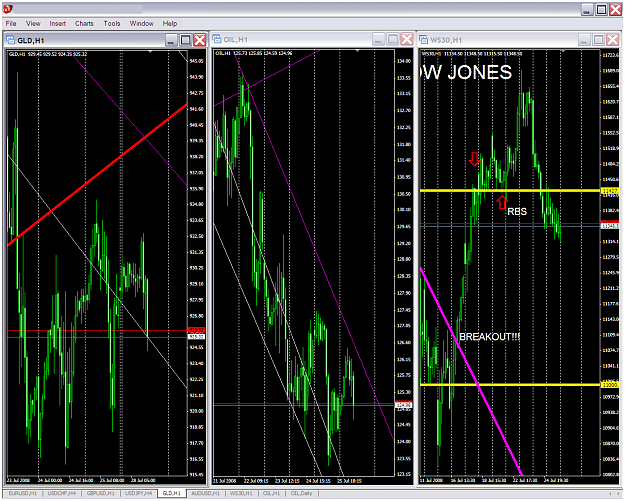
Task: Select the JONES title text on WS30 chart
Action: pyautogui.click(x=480, y=72)
